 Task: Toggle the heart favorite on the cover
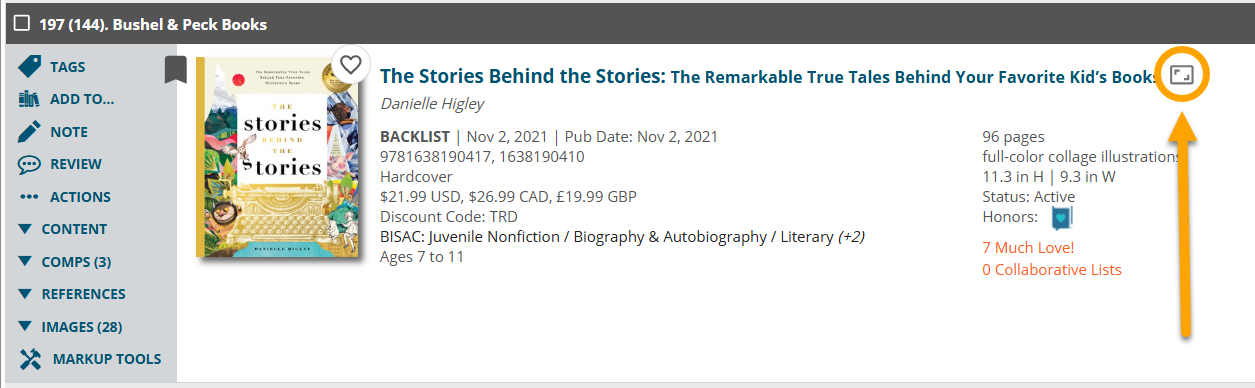(350, 65)
